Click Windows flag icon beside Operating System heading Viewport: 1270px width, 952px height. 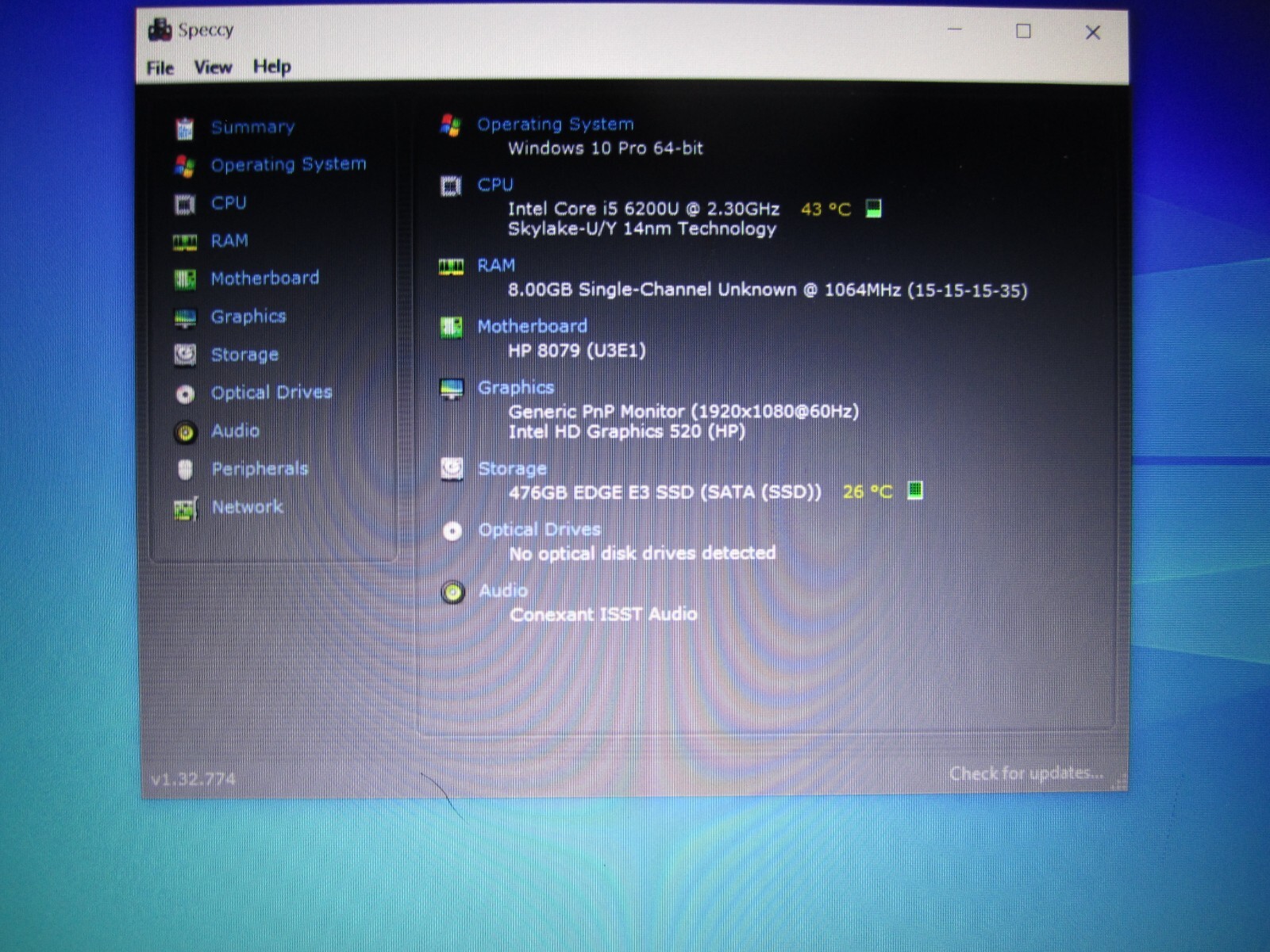(450, 125)
